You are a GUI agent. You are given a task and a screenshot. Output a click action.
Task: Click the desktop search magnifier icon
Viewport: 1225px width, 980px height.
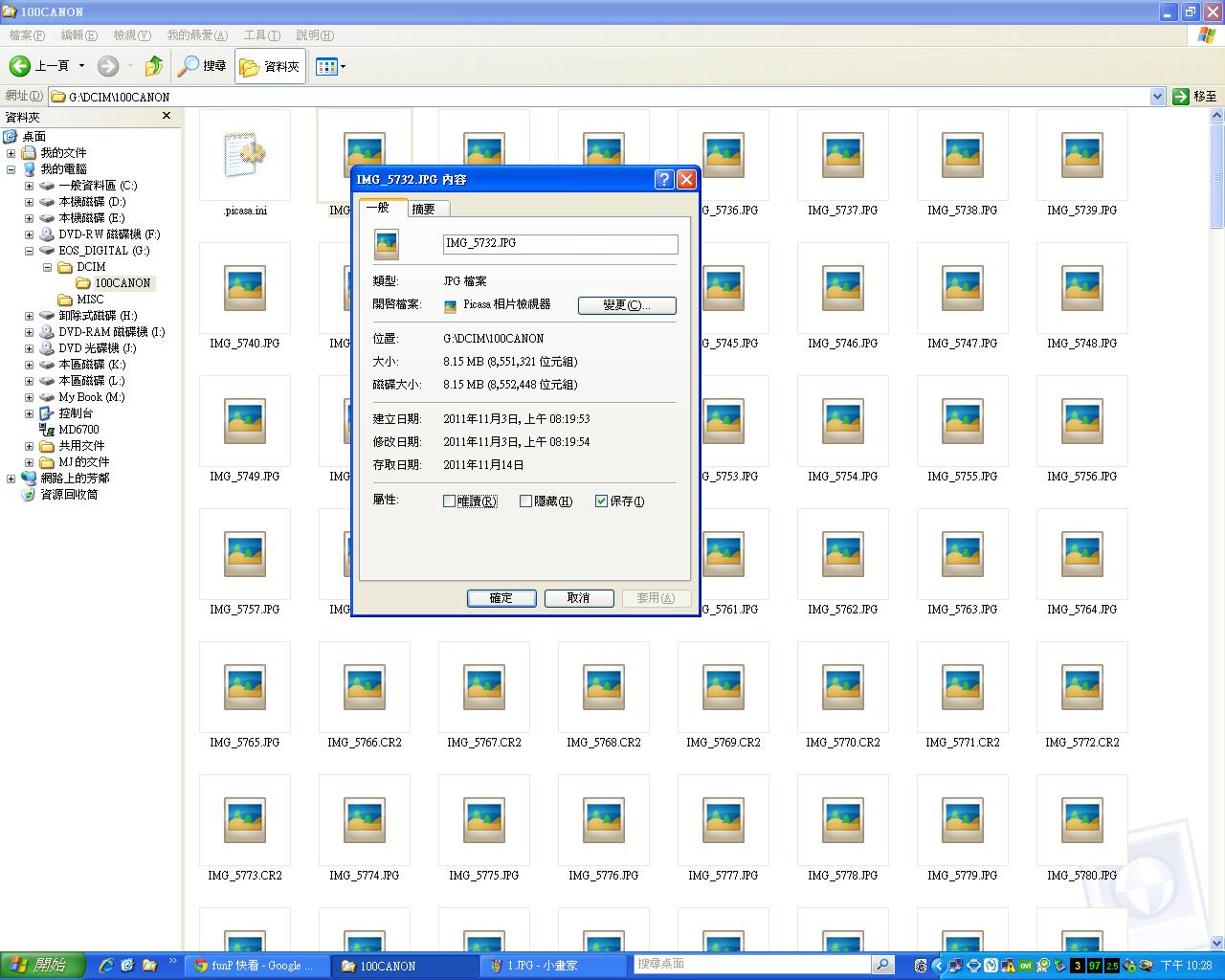pos(883,965)
